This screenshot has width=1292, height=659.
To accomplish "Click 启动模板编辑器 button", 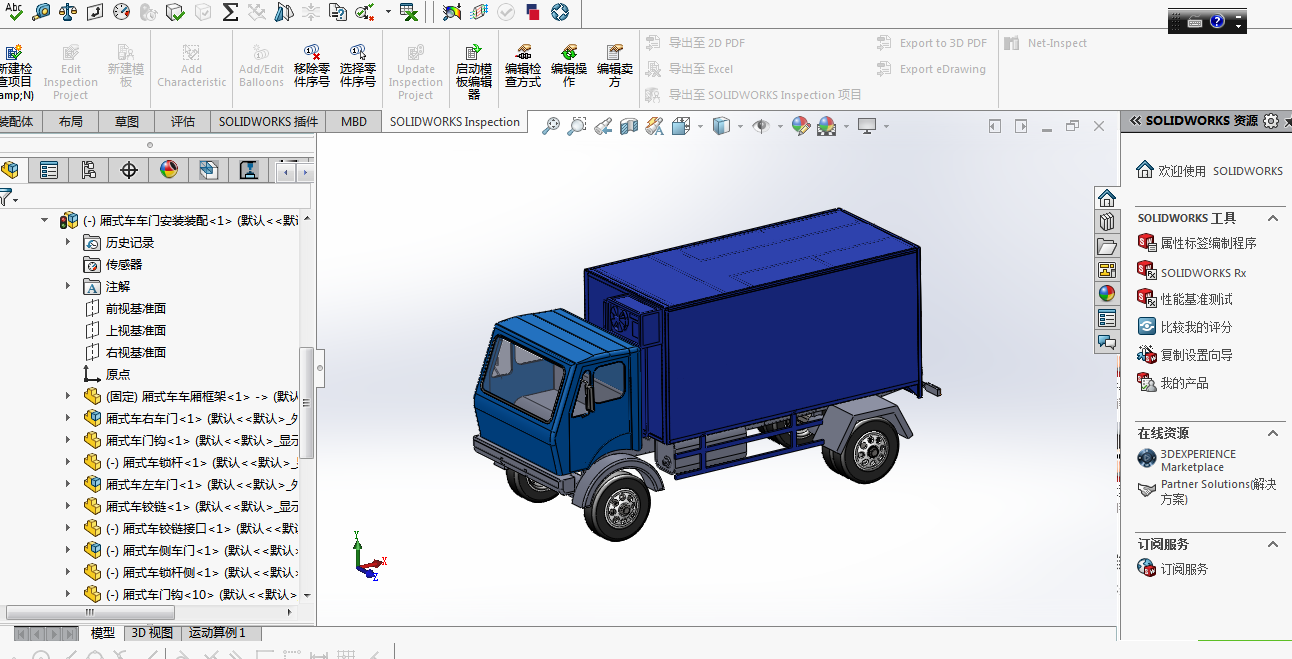I will click(x=474, y=71).
